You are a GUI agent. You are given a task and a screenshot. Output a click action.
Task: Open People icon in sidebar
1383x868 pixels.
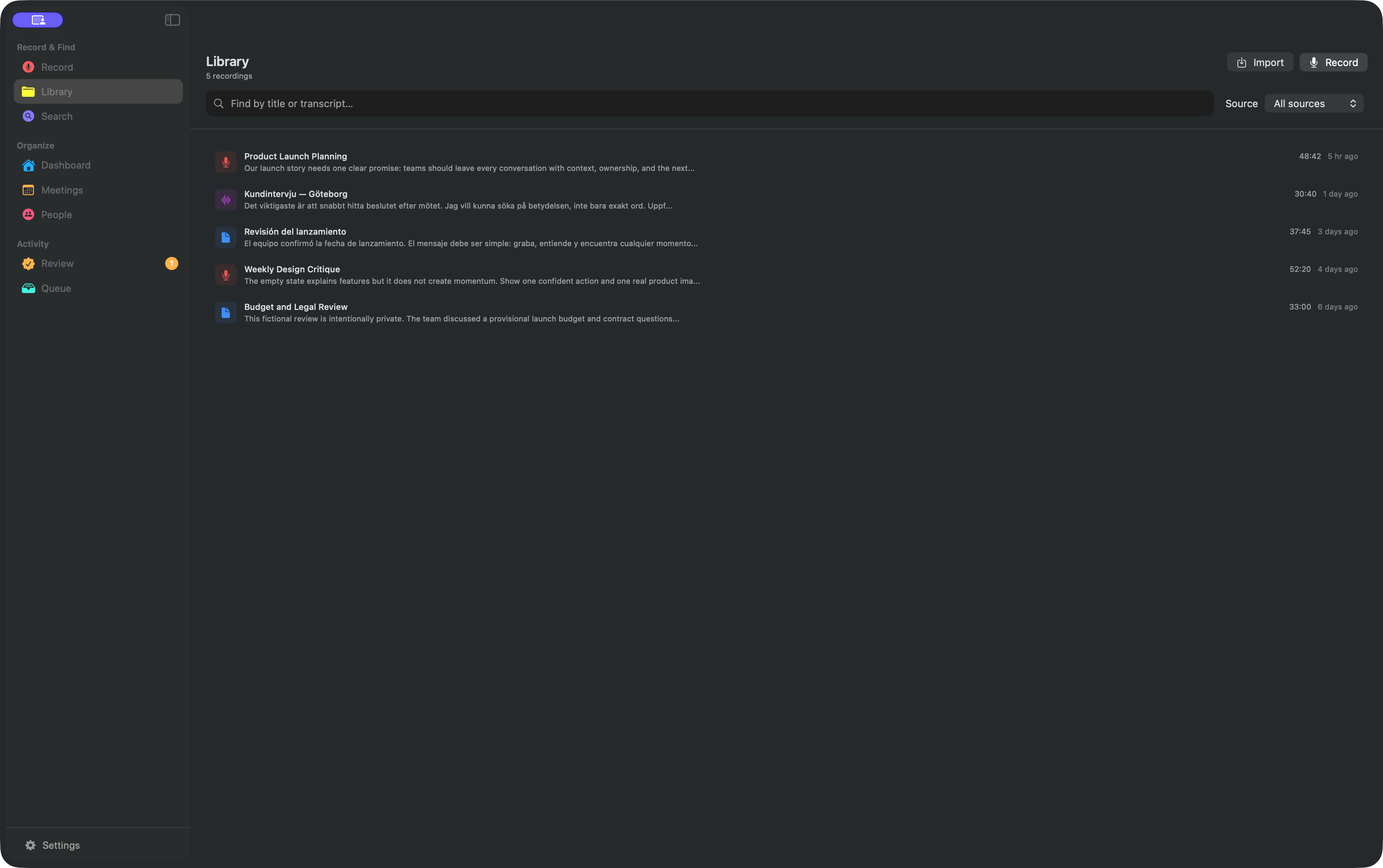click(28, 215)
